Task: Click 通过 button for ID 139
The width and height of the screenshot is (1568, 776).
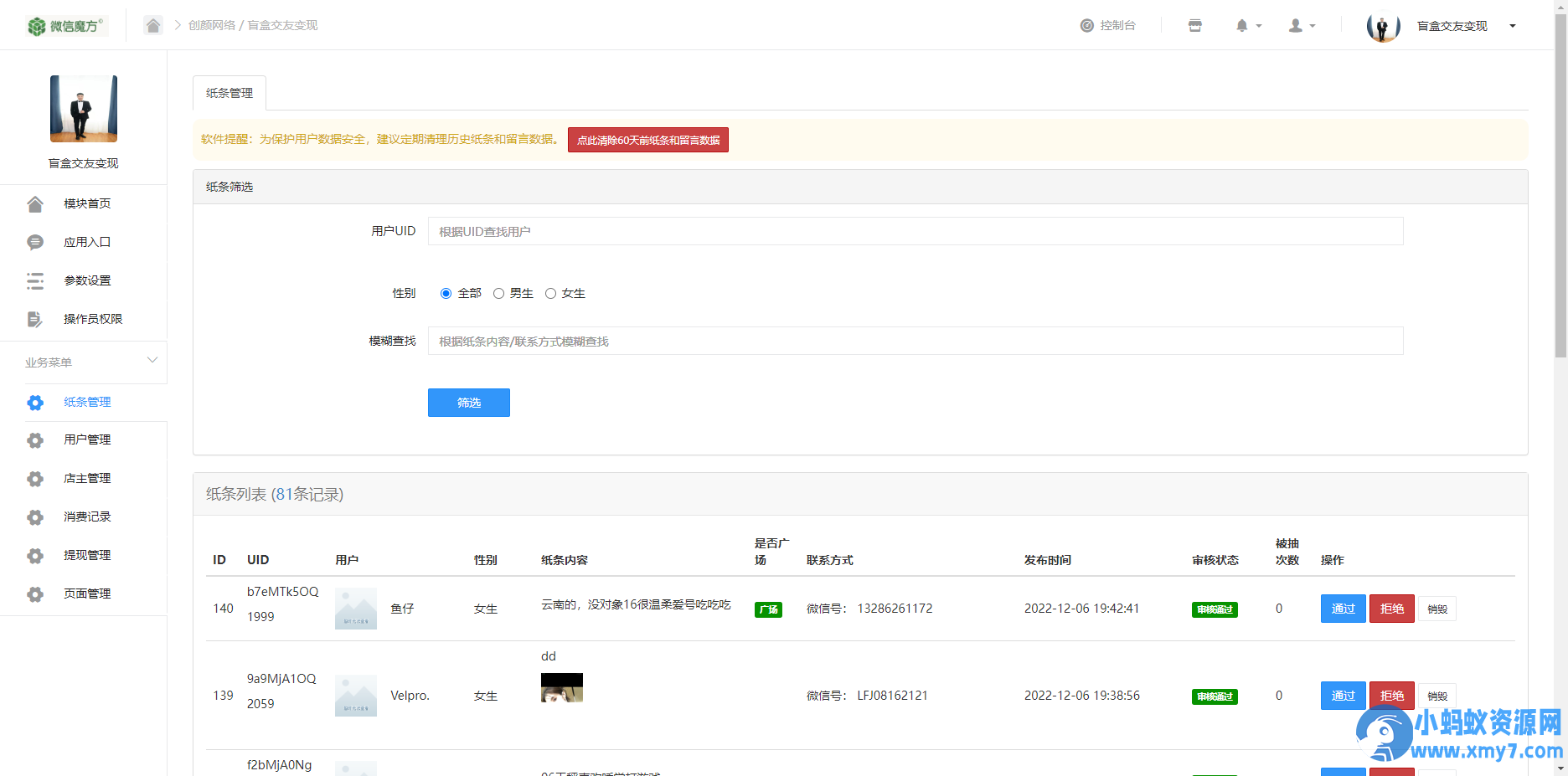Action: coord(1344,696)
